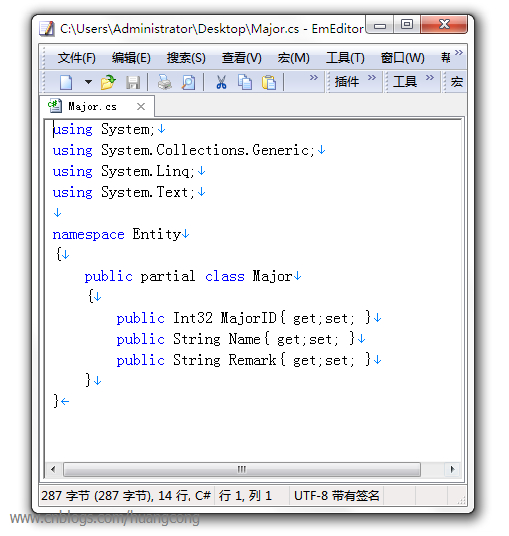Expand the standard toolbar overflow chevron
This screenshot has width=509, height=536.
coord(313,78)
